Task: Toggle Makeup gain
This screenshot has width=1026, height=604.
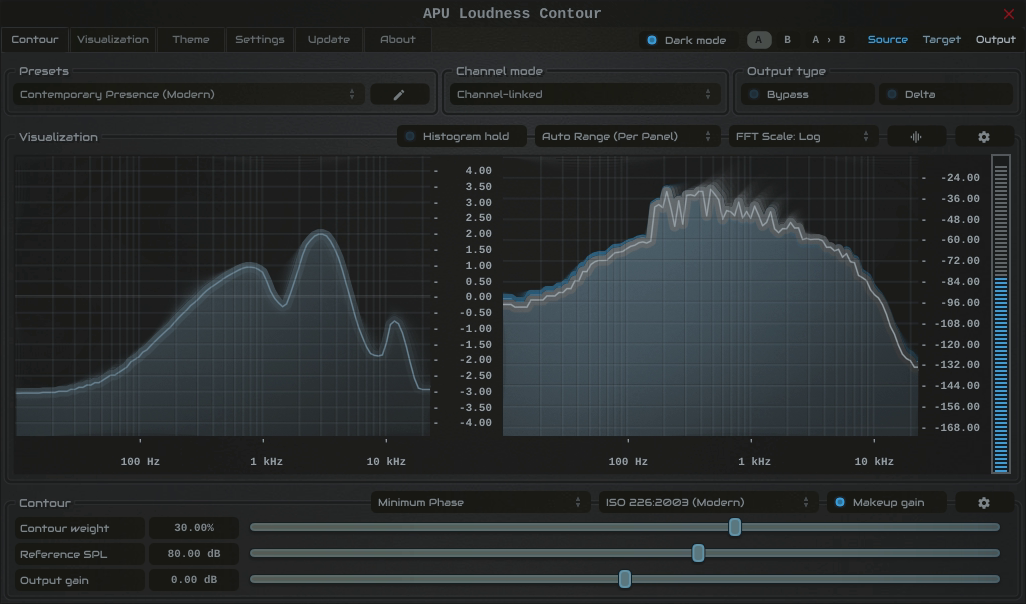Action: coord(886,503)
